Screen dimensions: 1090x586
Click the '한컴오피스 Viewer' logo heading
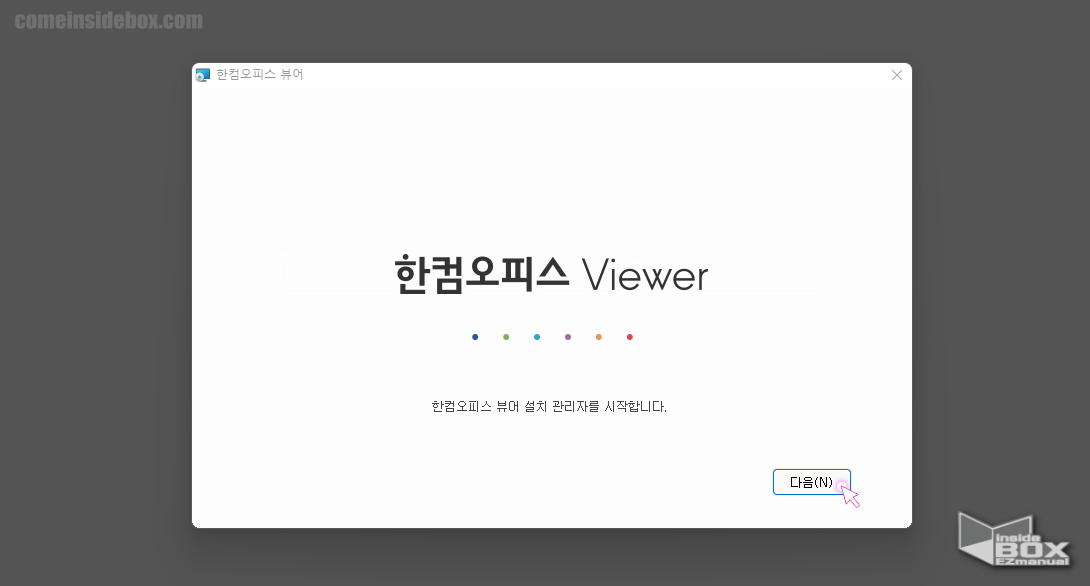pos(551,275)
